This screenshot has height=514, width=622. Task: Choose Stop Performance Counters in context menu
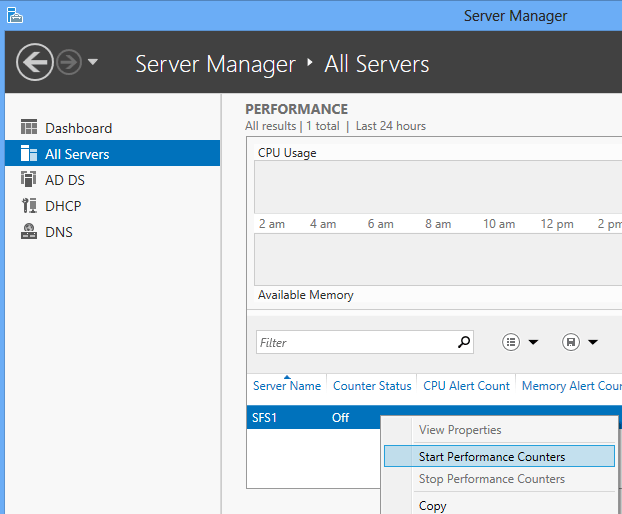click(491, 479)
